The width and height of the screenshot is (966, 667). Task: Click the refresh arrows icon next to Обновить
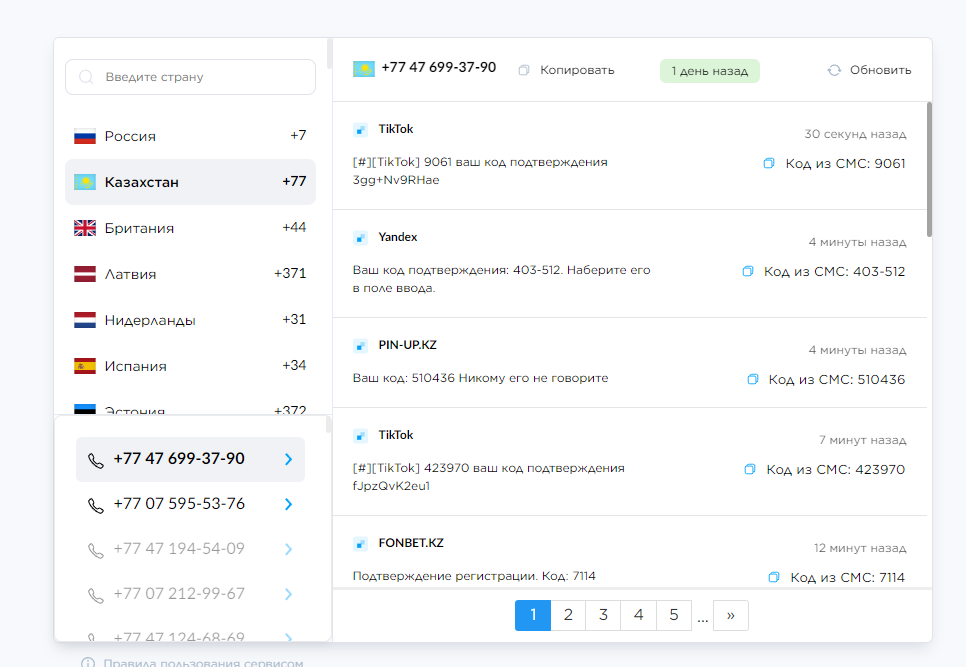coord(834,70)
